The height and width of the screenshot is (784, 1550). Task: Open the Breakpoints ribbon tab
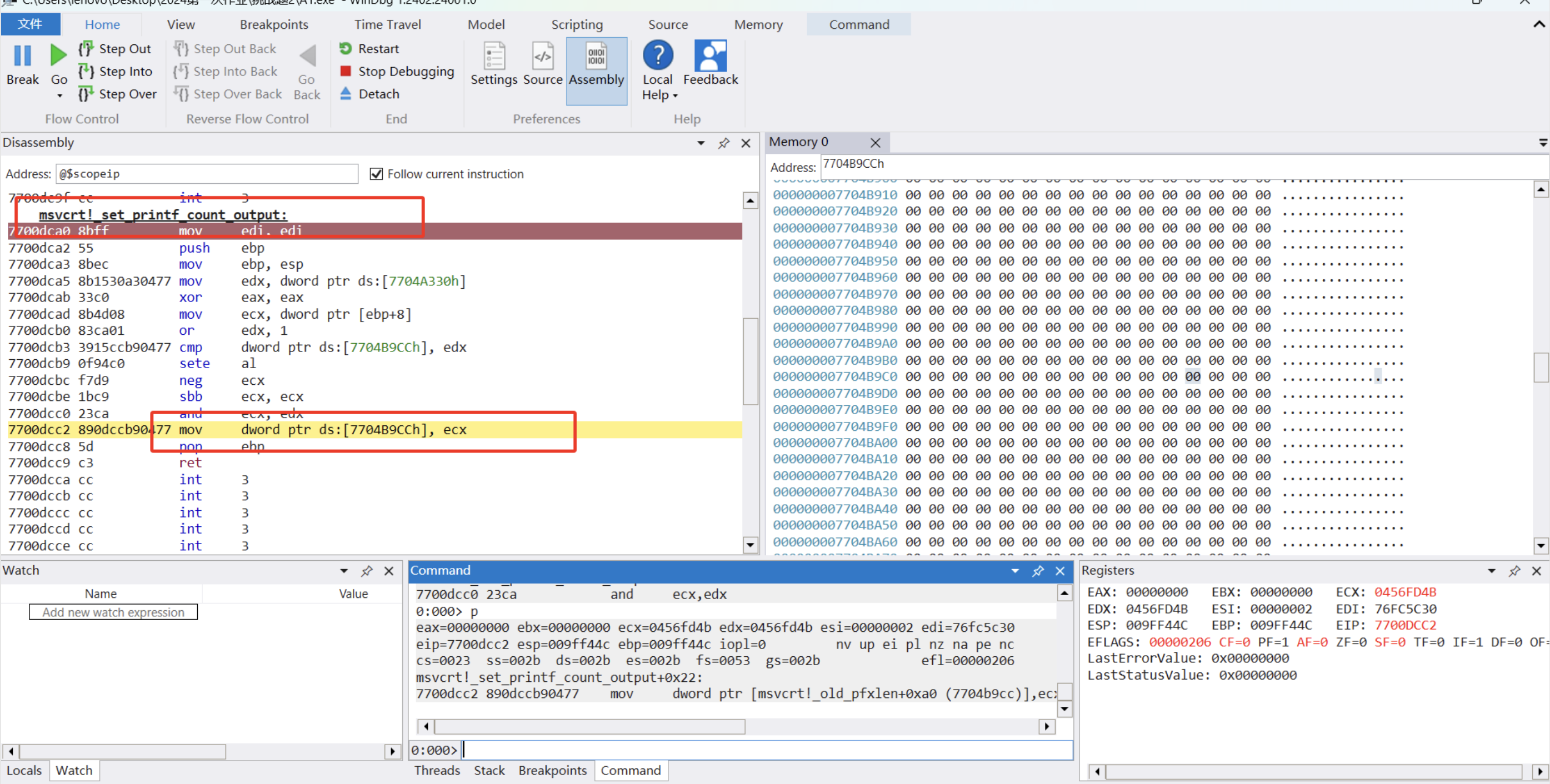point(274,24)
